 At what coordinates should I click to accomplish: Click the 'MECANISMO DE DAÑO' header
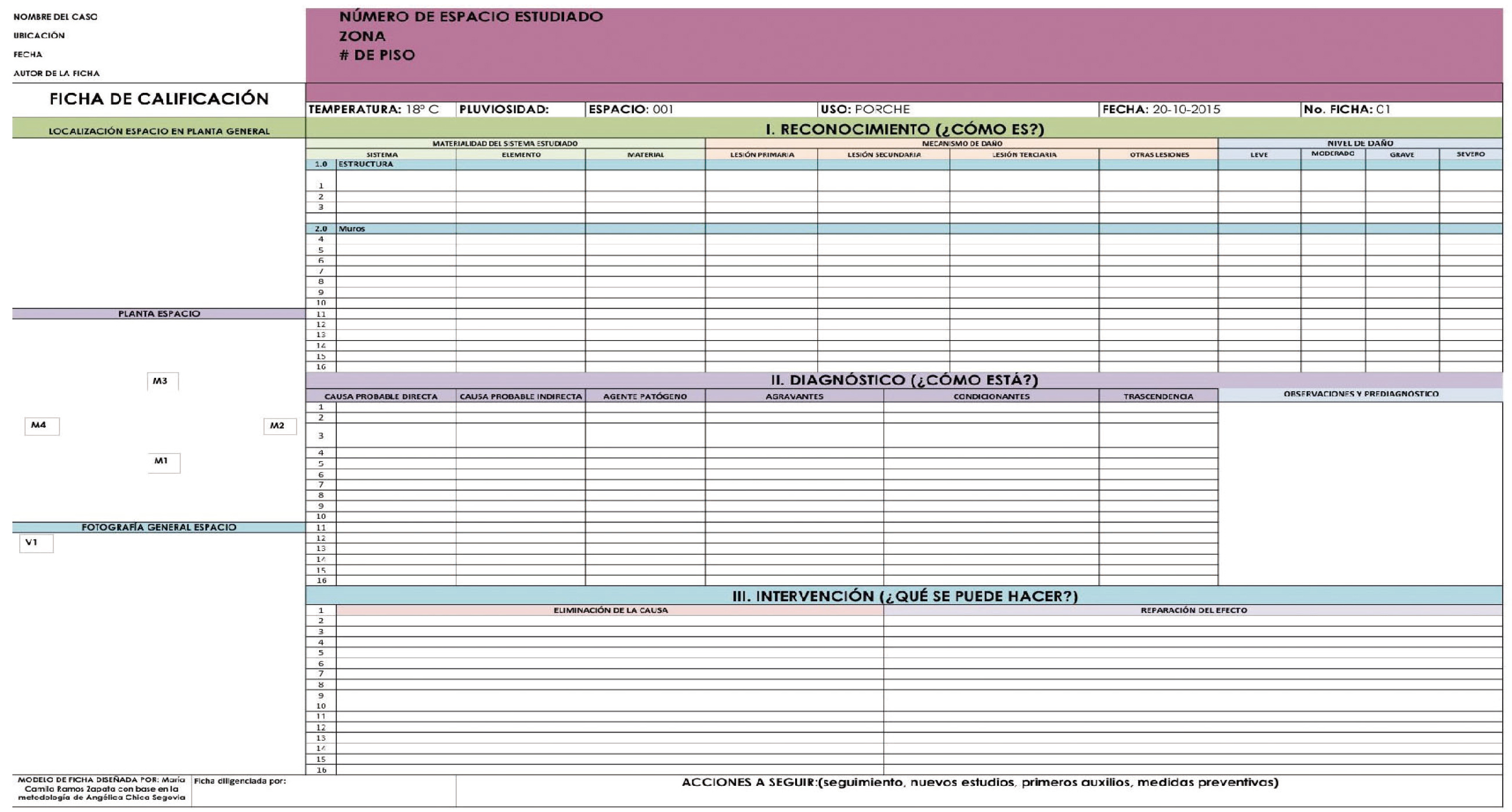click(x=961, y=143)
